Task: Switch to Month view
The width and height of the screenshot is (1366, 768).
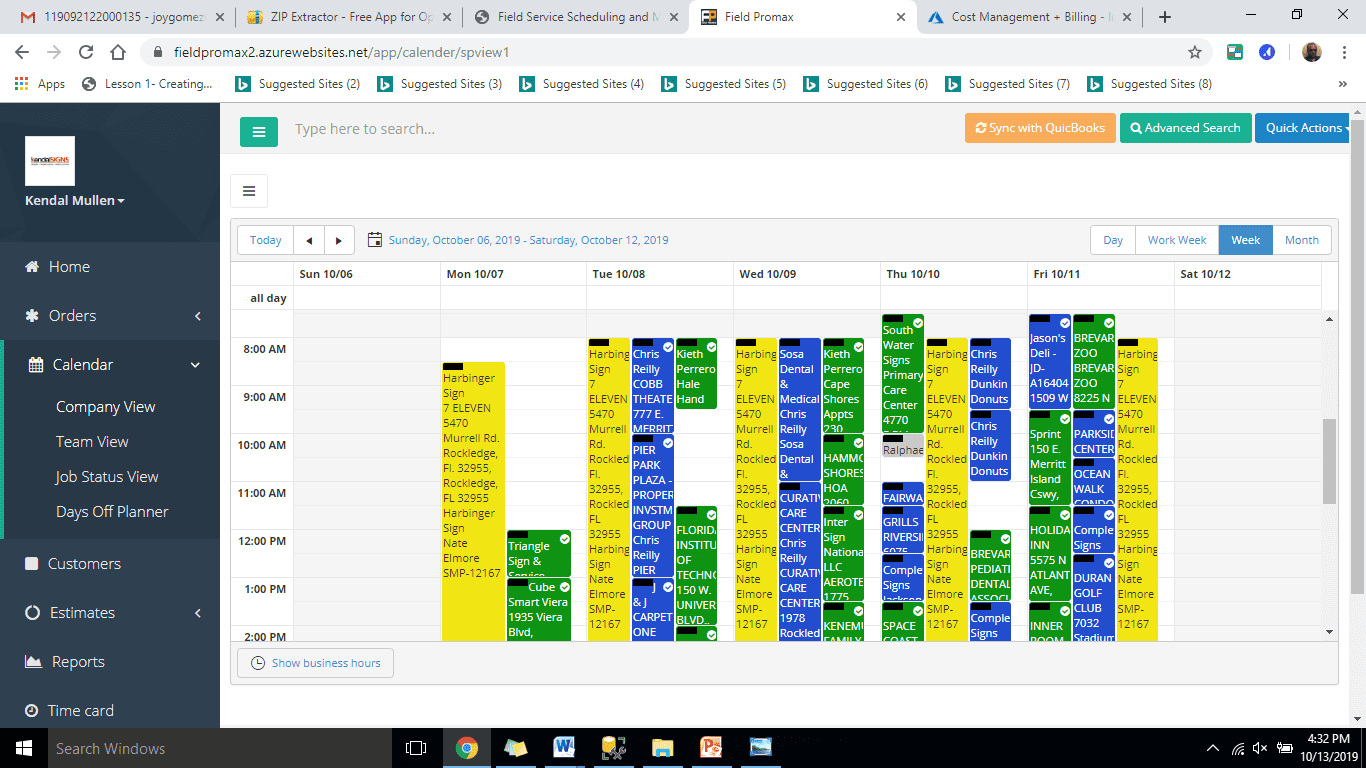Action: tap(1302, 240)
